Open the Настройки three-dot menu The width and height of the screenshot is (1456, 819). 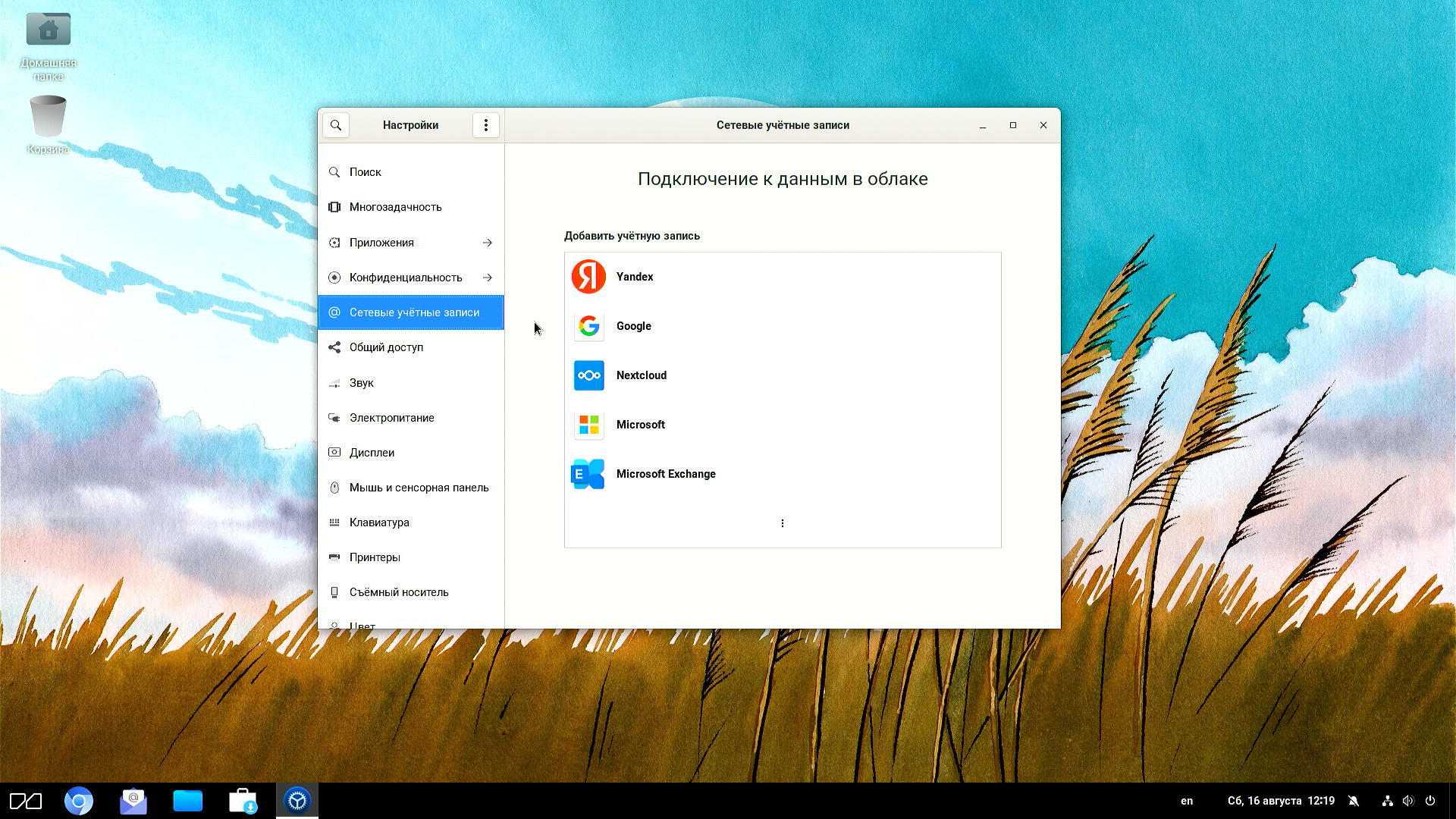tap(486, 125)
